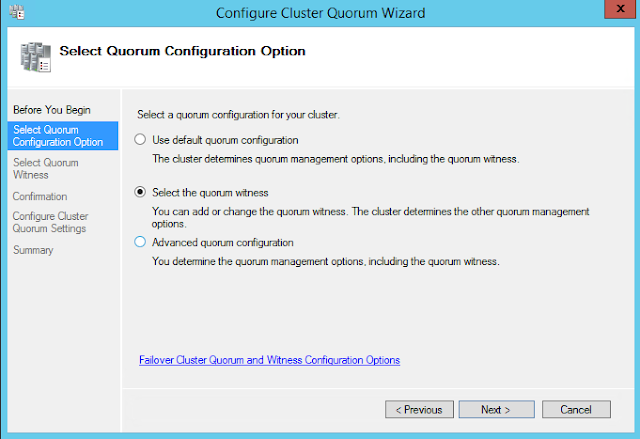The height and width of the screenshot is (439, 640).
Task: Click the Select the quorum witness label
Action: coord(210,192)
